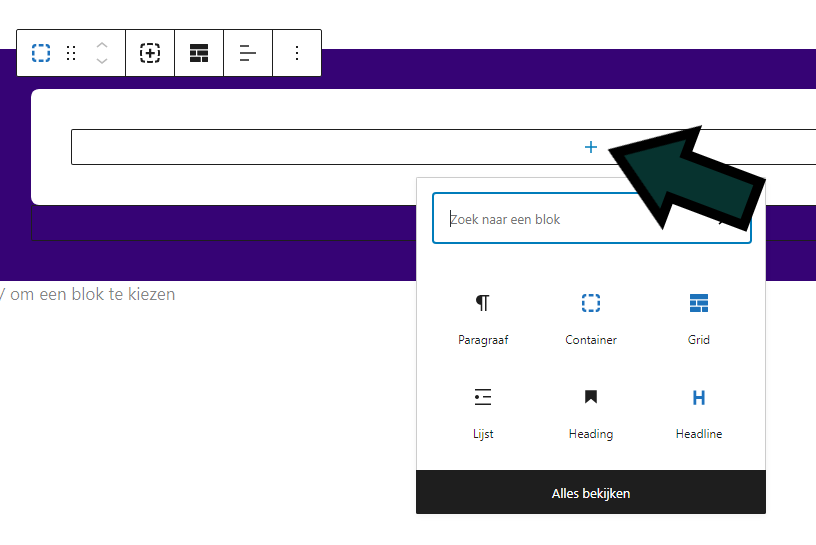Screen dimensions: 816x545
Task: Click the grid layout icon in block toolbar
Action: pyautogui.click(x=199, y=53)
